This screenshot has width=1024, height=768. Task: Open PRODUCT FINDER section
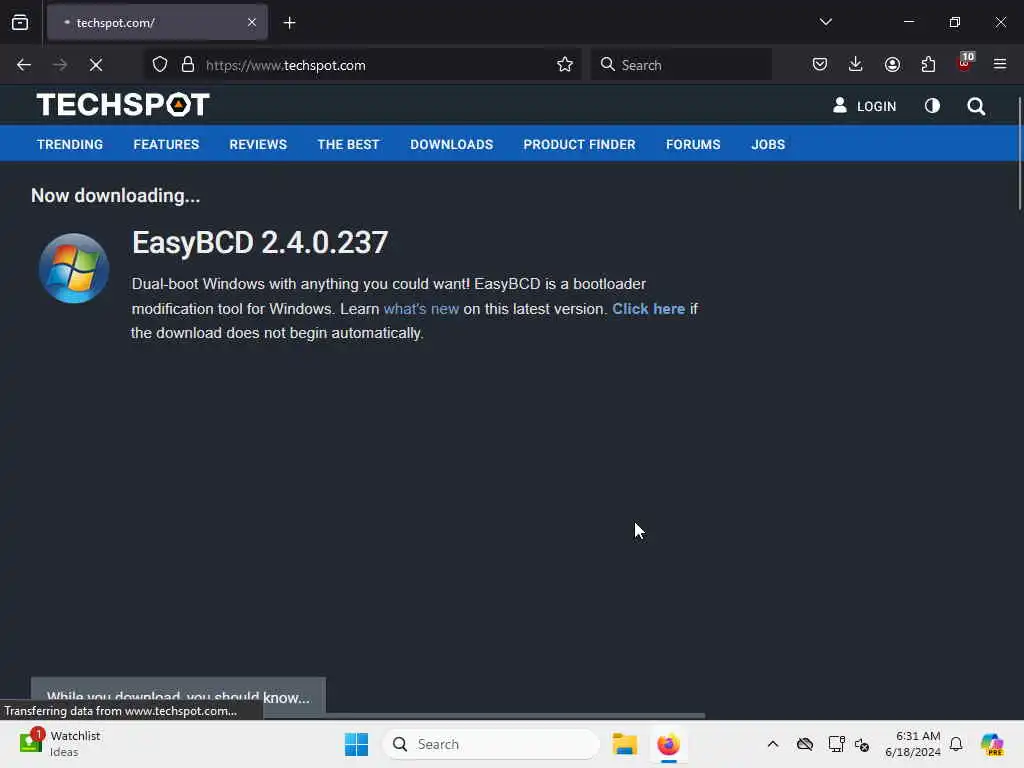579,144
